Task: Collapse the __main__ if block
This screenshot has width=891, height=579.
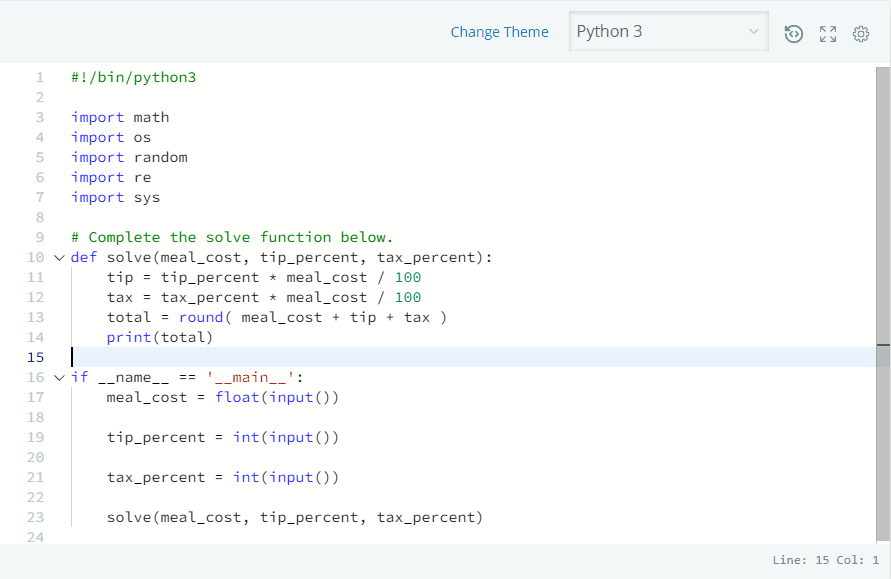Action: (58, 377)
